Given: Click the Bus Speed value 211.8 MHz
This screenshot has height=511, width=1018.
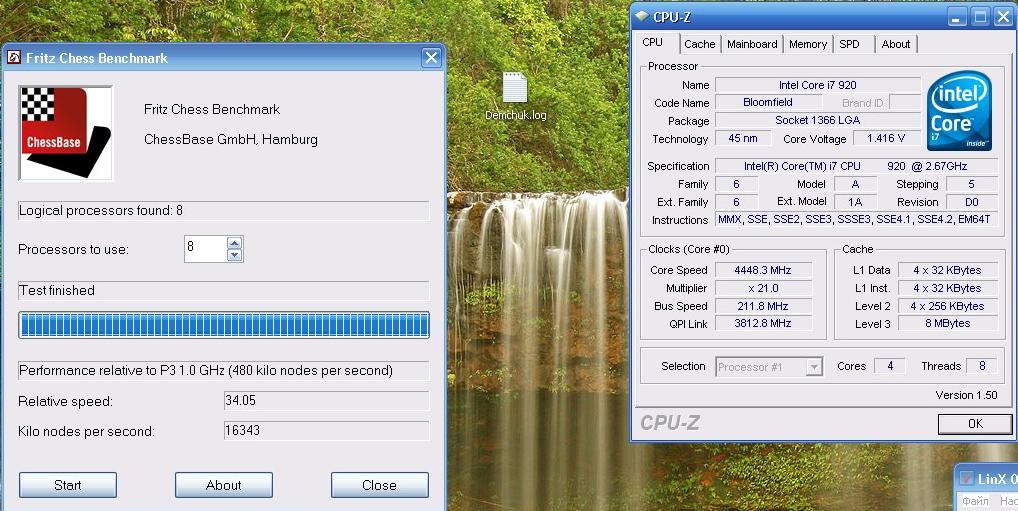Looking at the screenshot, I should coord(764,306).
